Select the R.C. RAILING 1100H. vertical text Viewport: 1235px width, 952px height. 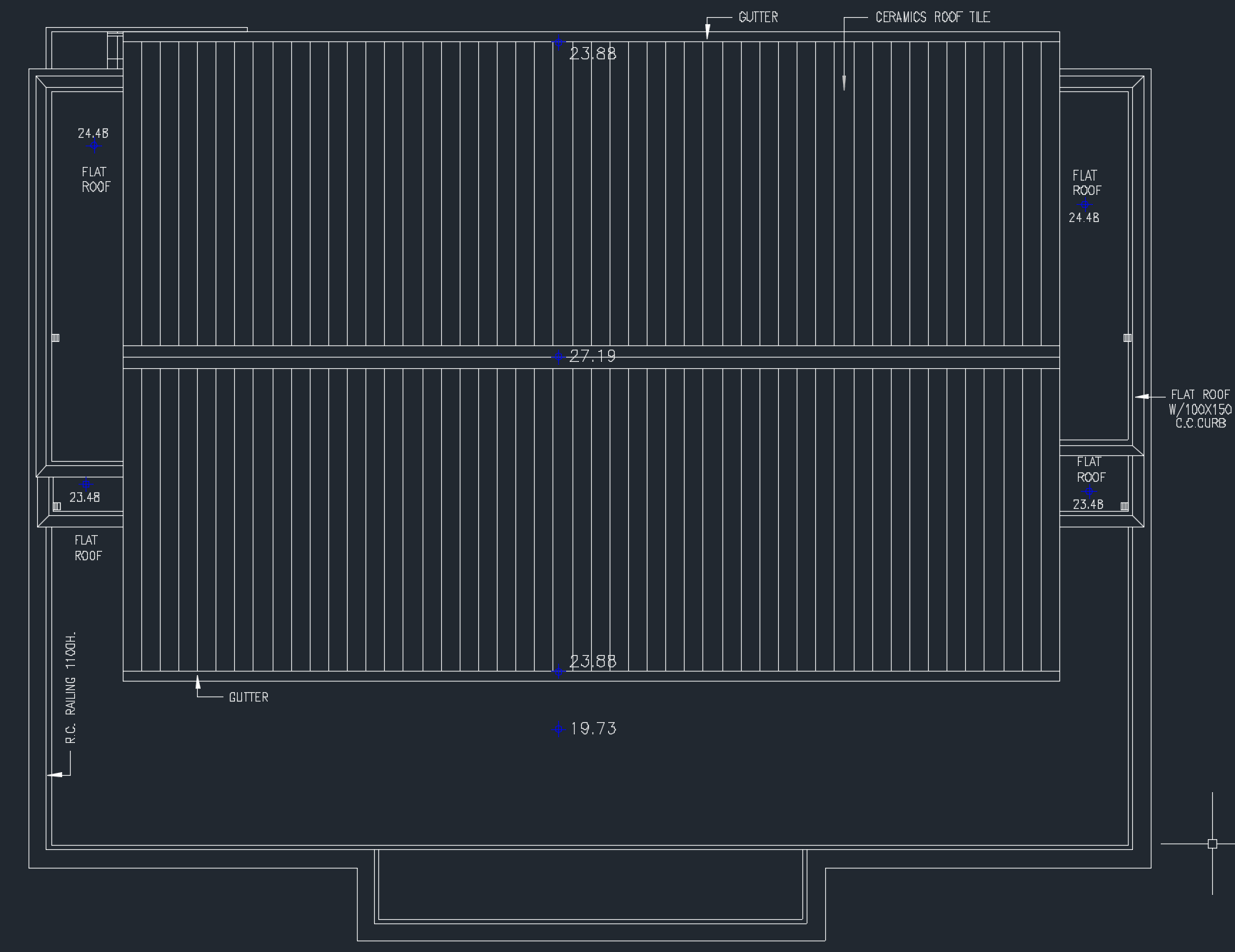70,688
